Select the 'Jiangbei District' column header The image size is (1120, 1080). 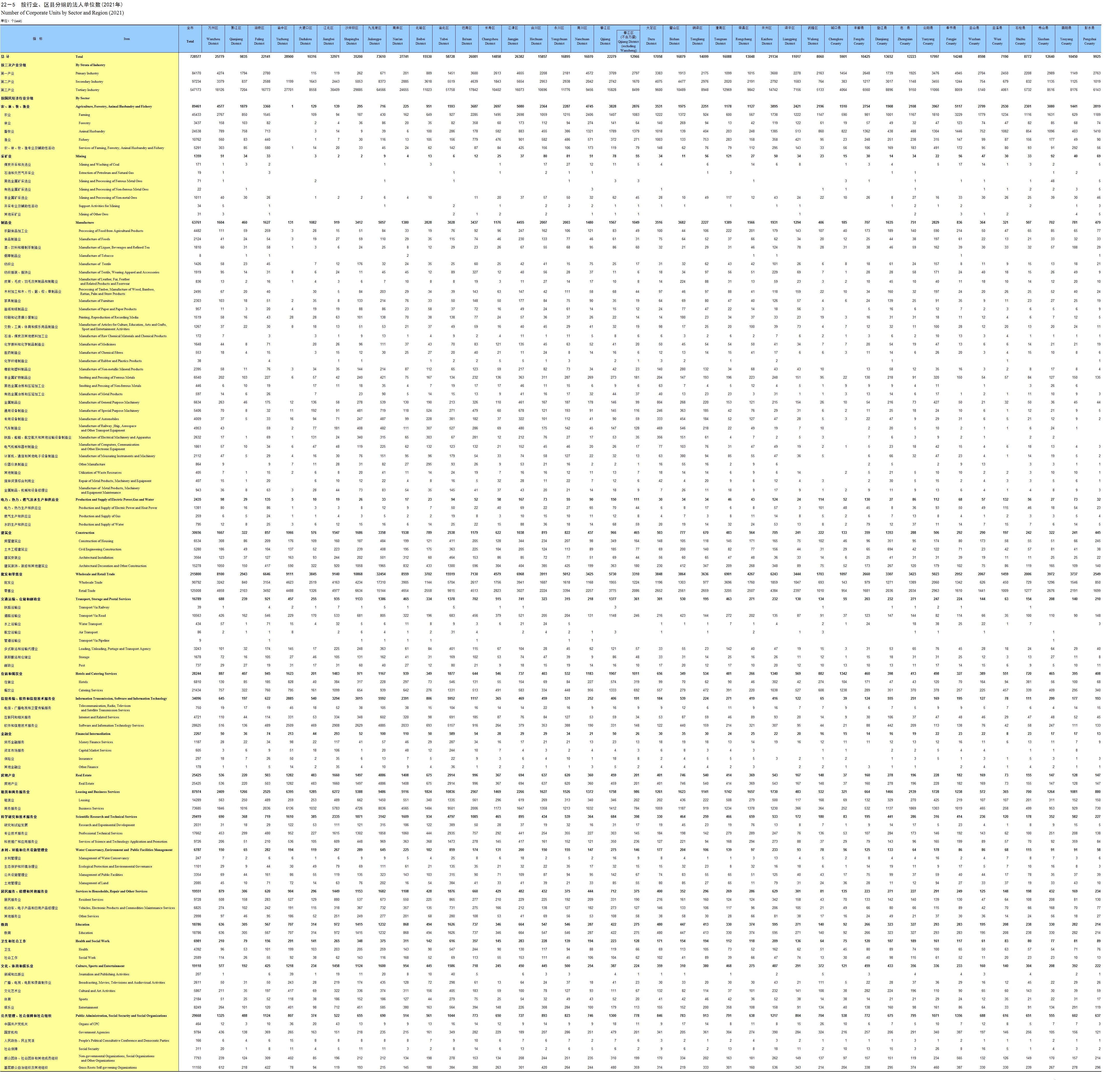pos(329,41)
